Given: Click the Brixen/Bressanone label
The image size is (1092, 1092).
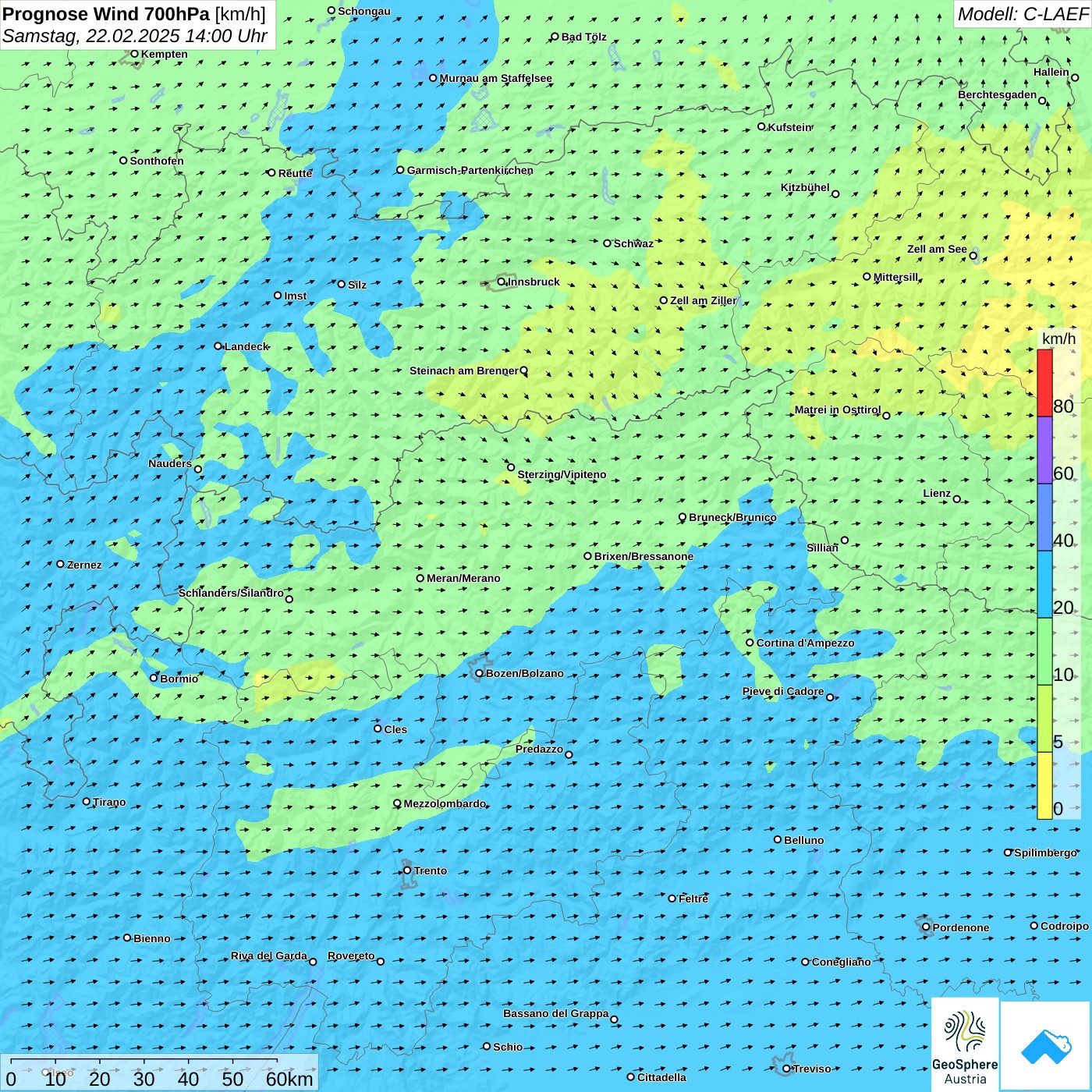Looking at the screenshot, I should tap(643, 556).
